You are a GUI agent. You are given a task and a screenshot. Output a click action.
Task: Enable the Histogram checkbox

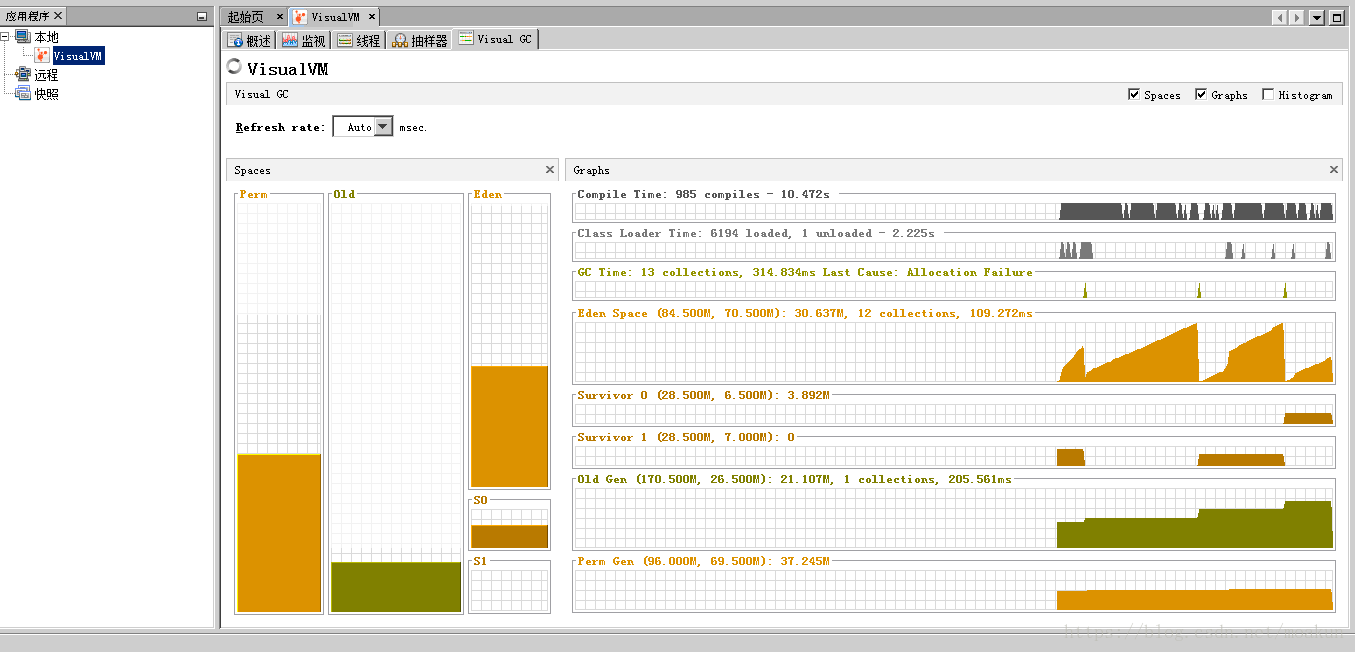[1268, 94]
